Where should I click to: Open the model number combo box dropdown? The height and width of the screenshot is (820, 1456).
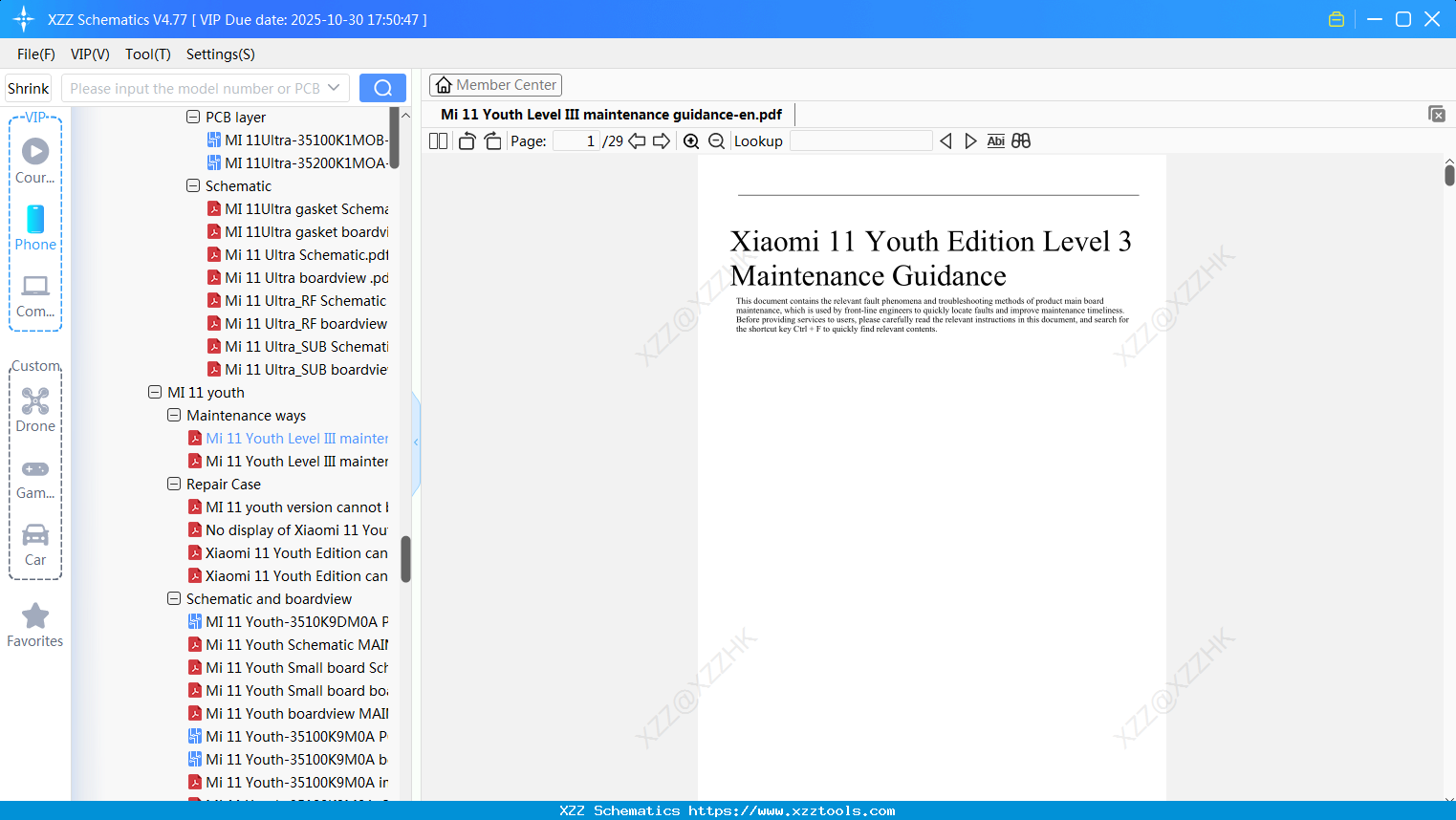336,87
